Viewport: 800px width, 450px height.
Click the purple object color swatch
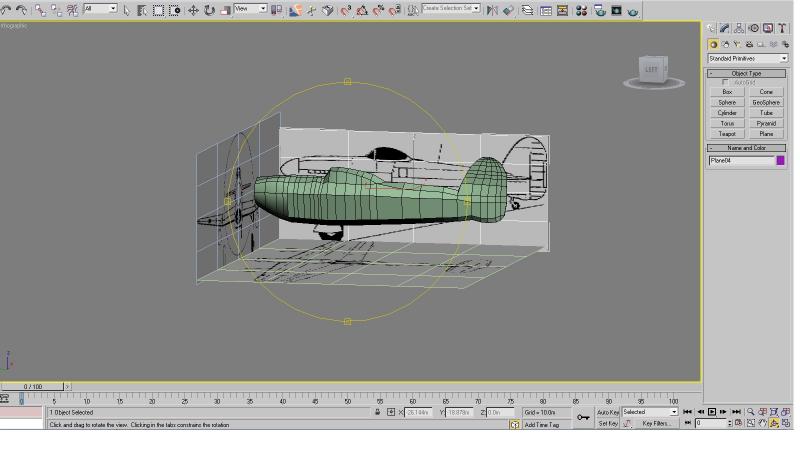tap(780, 161)
